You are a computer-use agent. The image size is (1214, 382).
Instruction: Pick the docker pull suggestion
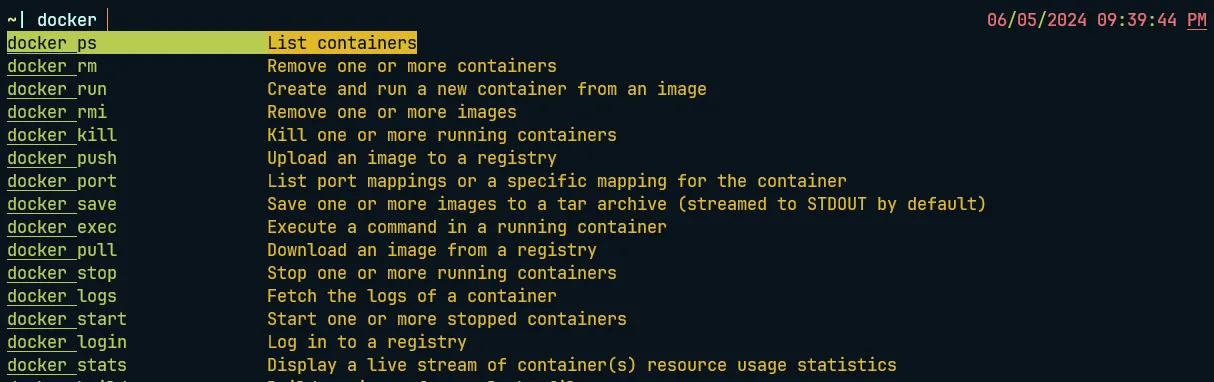[62, 250]
